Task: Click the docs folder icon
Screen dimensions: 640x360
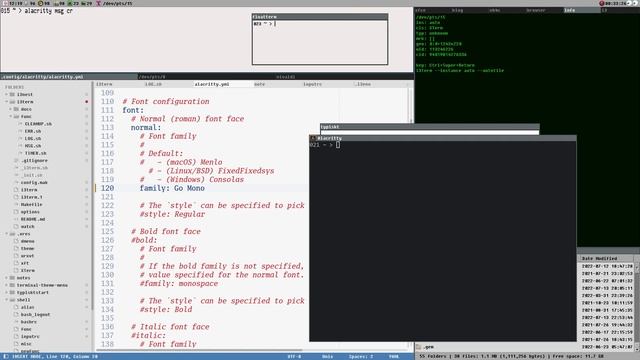Action: tap(16, 109)
